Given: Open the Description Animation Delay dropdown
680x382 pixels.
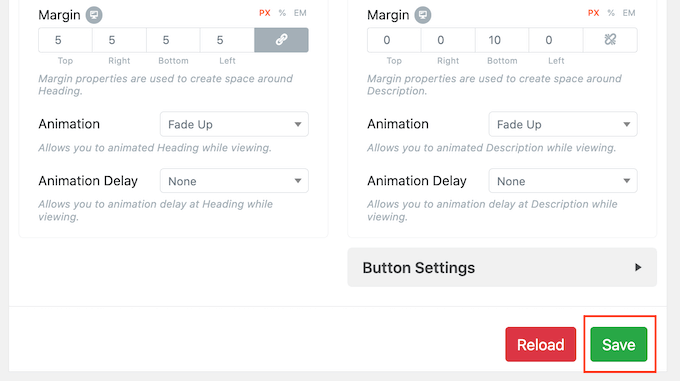Looking at the screenshot, I should (x=563, y=181).
